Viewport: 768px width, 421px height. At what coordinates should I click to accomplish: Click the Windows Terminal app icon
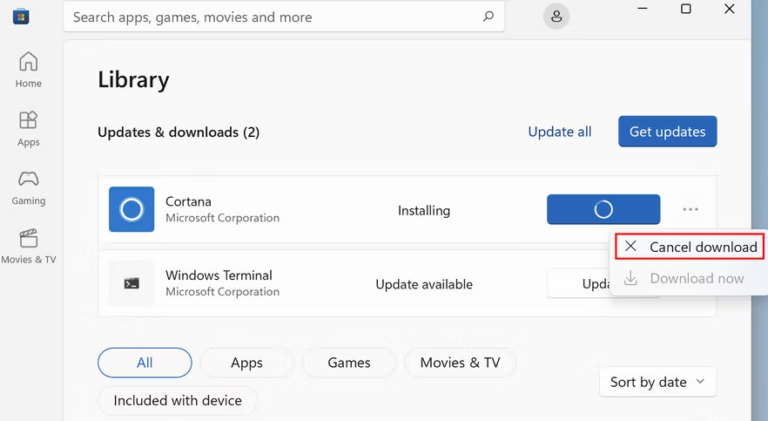click(131, 283)
